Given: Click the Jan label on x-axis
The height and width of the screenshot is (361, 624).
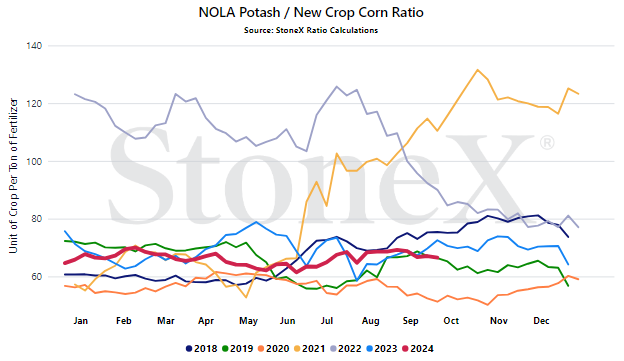Looking at the screenshot, I should (x=80, y=321).
